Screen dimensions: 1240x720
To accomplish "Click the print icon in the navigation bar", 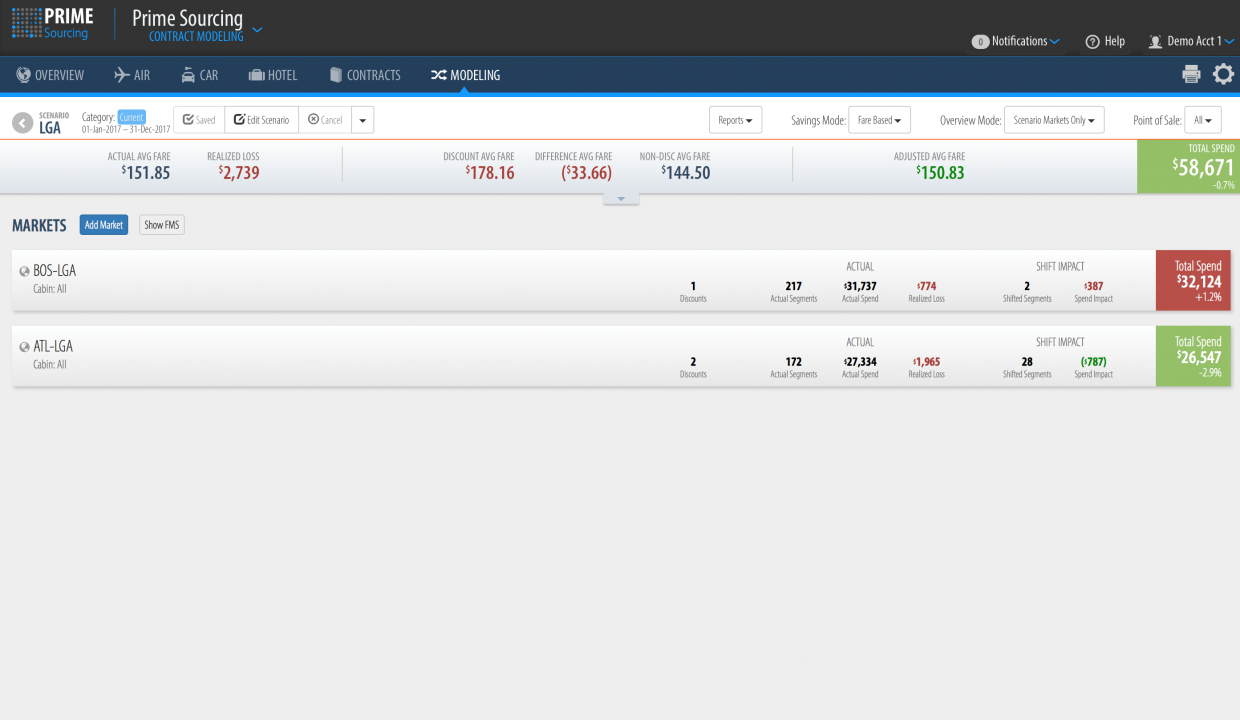I will pos(1191,74).
